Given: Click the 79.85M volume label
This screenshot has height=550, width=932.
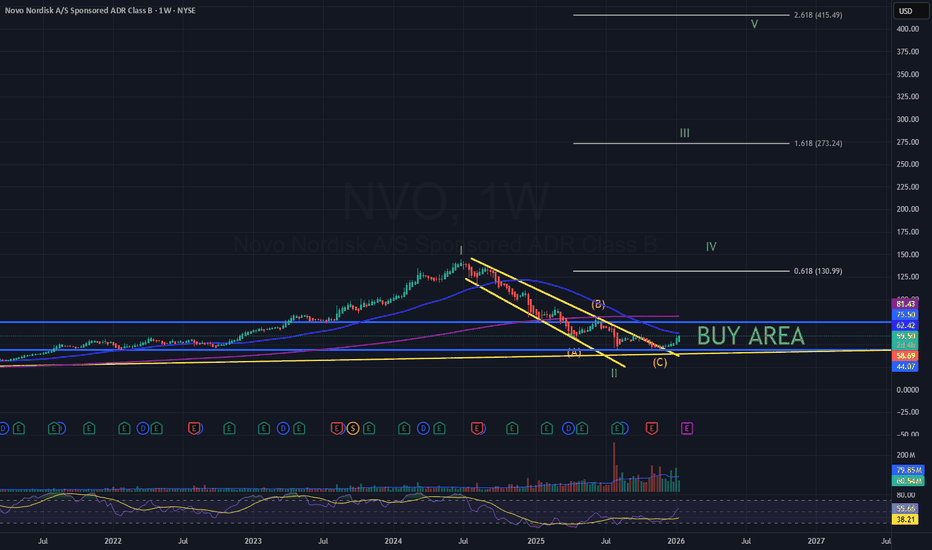Looking at the screenshot, I should click(909, 470).
